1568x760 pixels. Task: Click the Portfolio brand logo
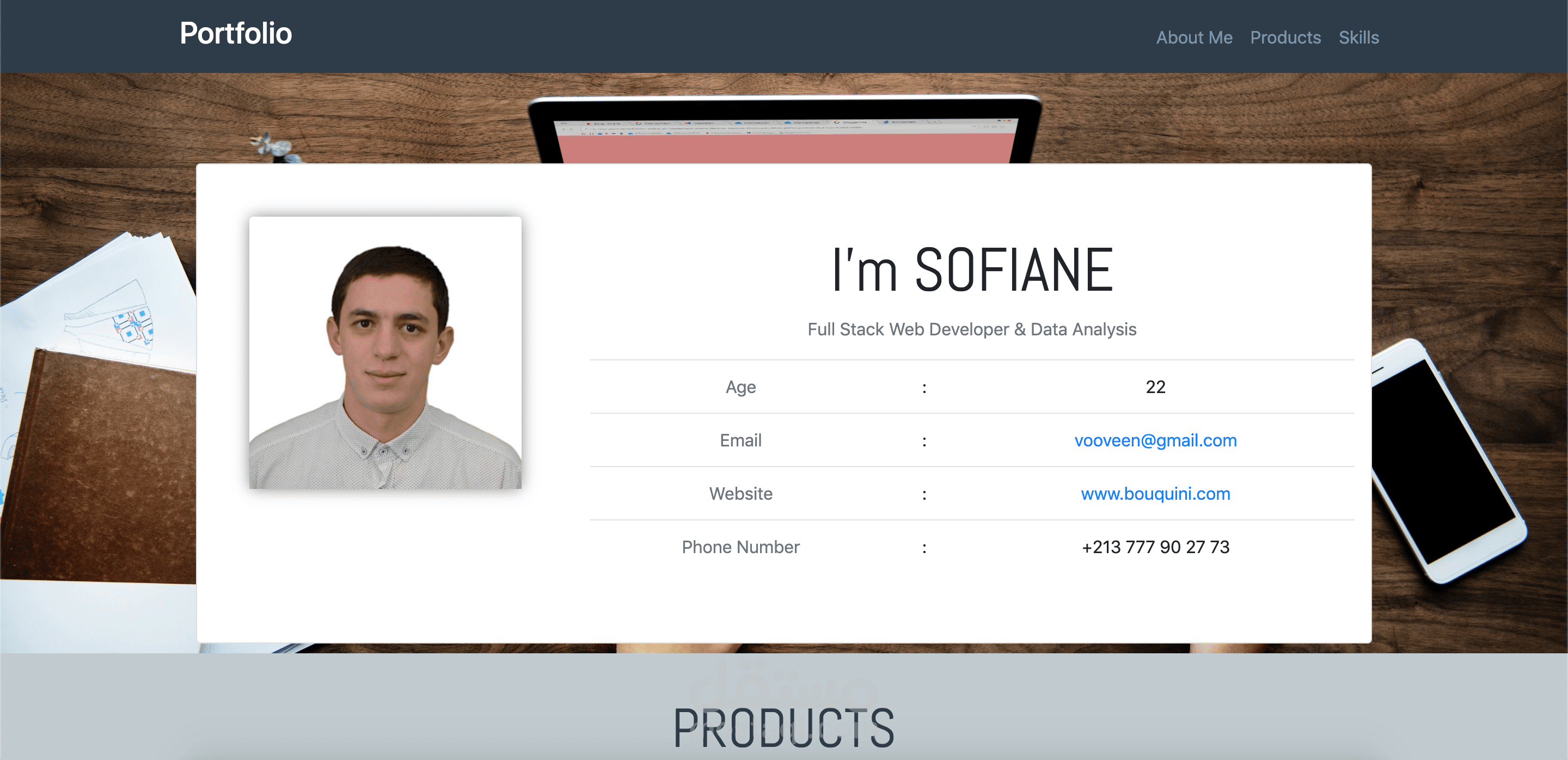(236, 34)
